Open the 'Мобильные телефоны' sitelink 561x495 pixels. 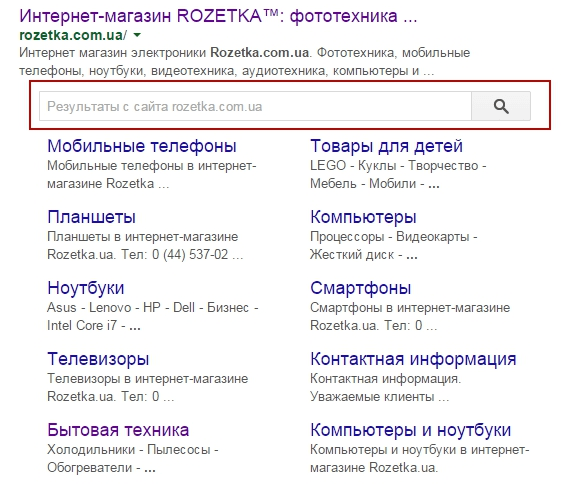[142, 146]
